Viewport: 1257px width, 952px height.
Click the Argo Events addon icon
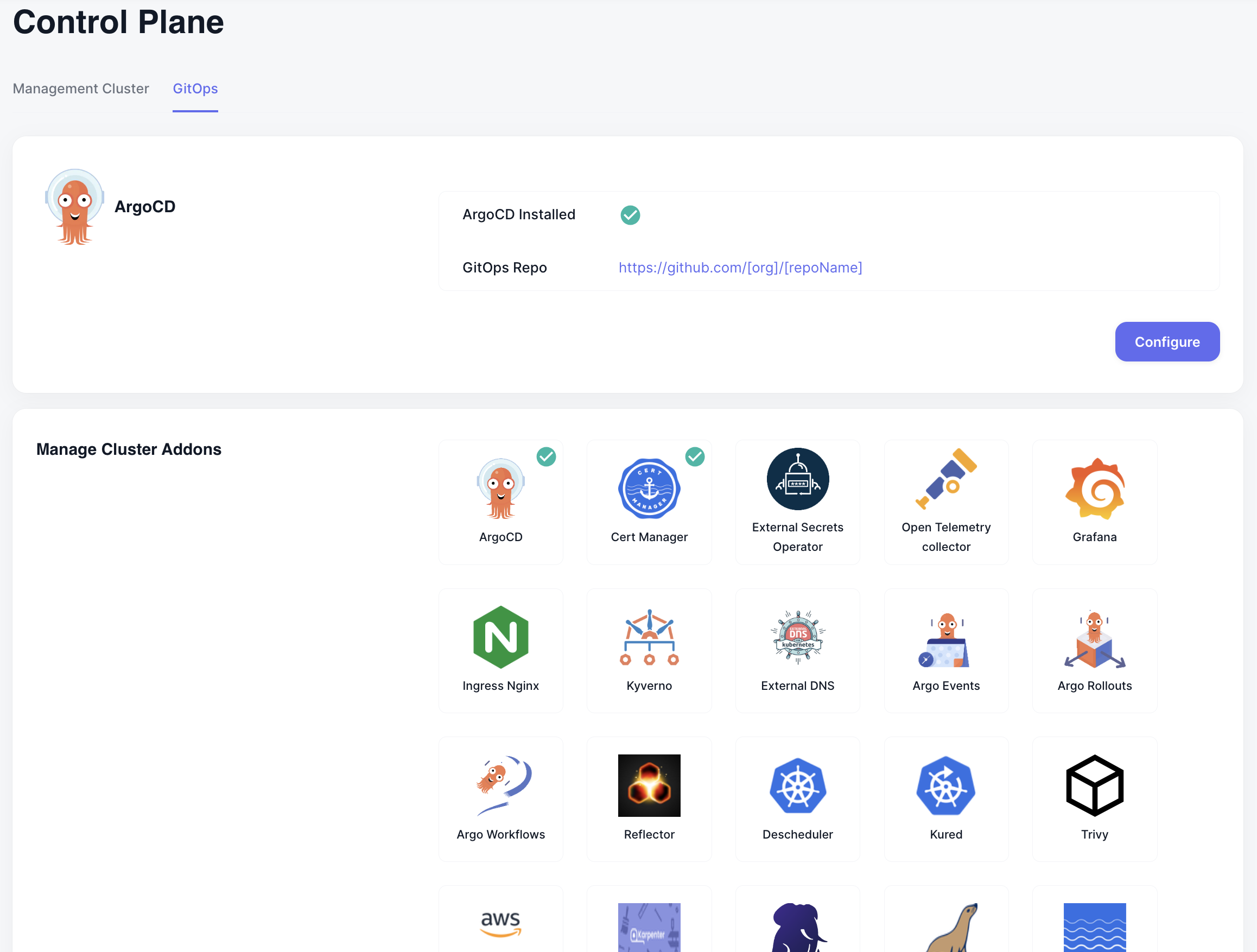(x=945, y=639)
